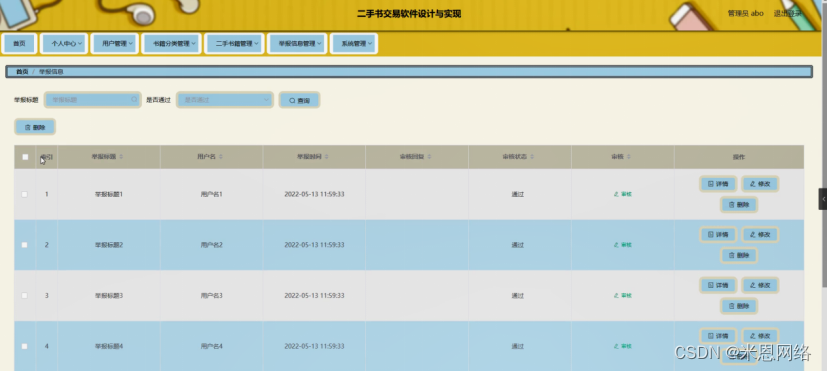Open the 是否通过 dropdown filter

225,100
